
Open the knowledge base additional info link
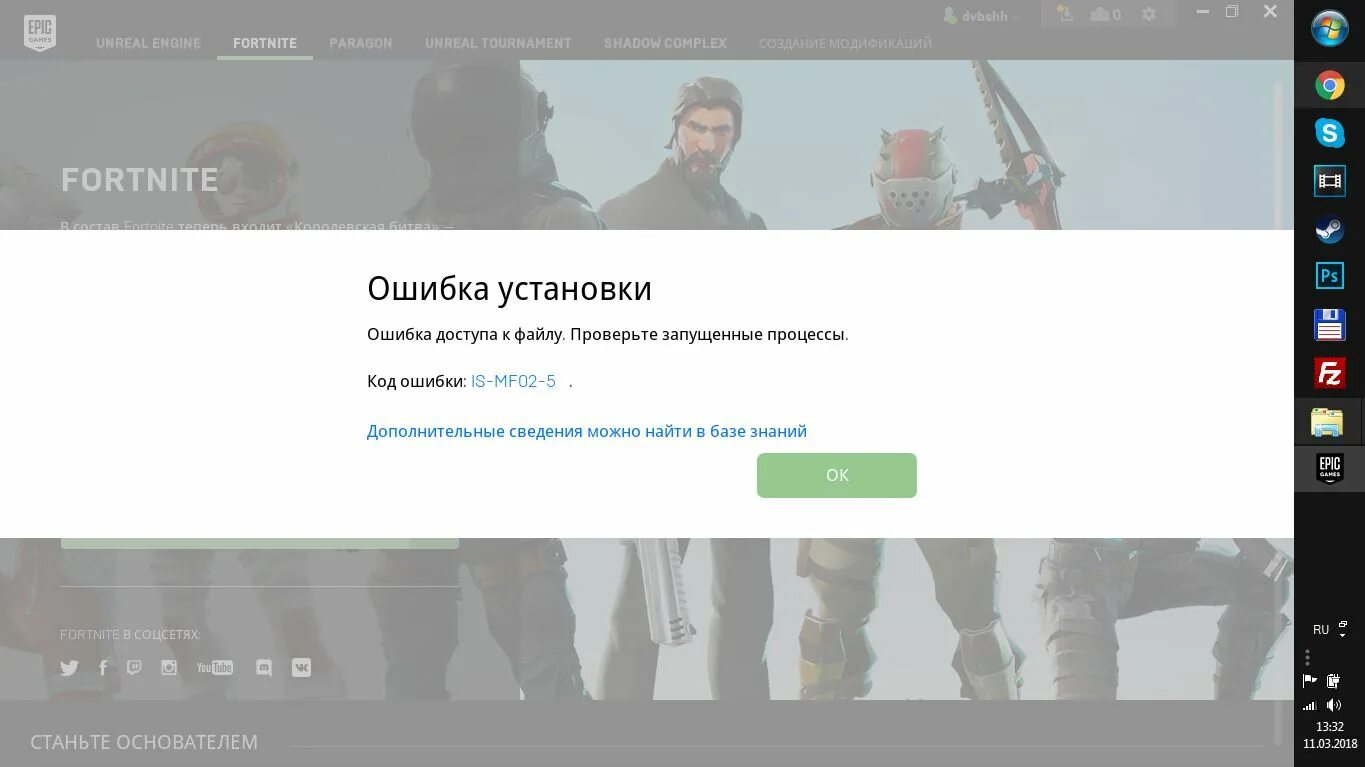587,431
